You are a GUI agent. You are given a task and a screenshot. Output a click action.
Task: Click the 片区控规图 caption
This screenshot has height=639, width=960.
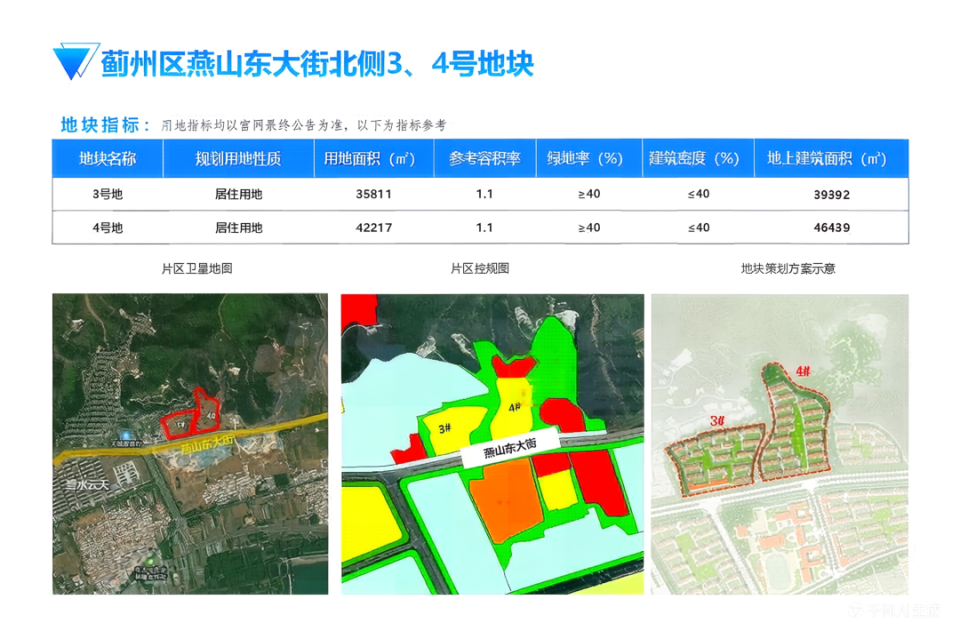coord(480,269)
